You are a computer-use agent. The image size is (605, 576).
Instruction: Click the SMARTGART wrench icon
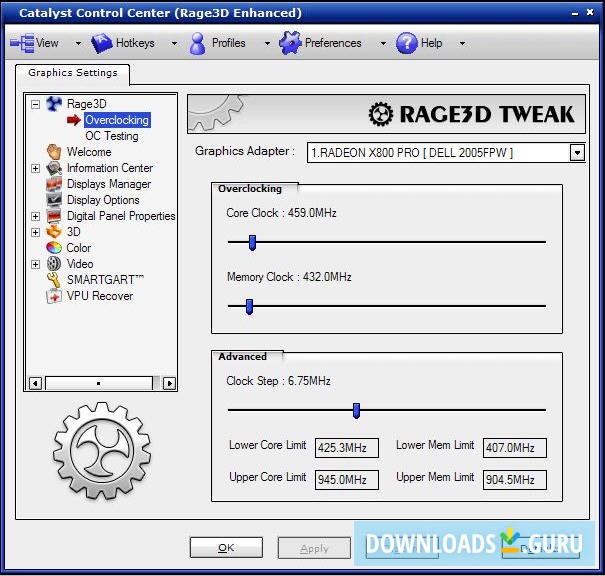coord(54,280)
